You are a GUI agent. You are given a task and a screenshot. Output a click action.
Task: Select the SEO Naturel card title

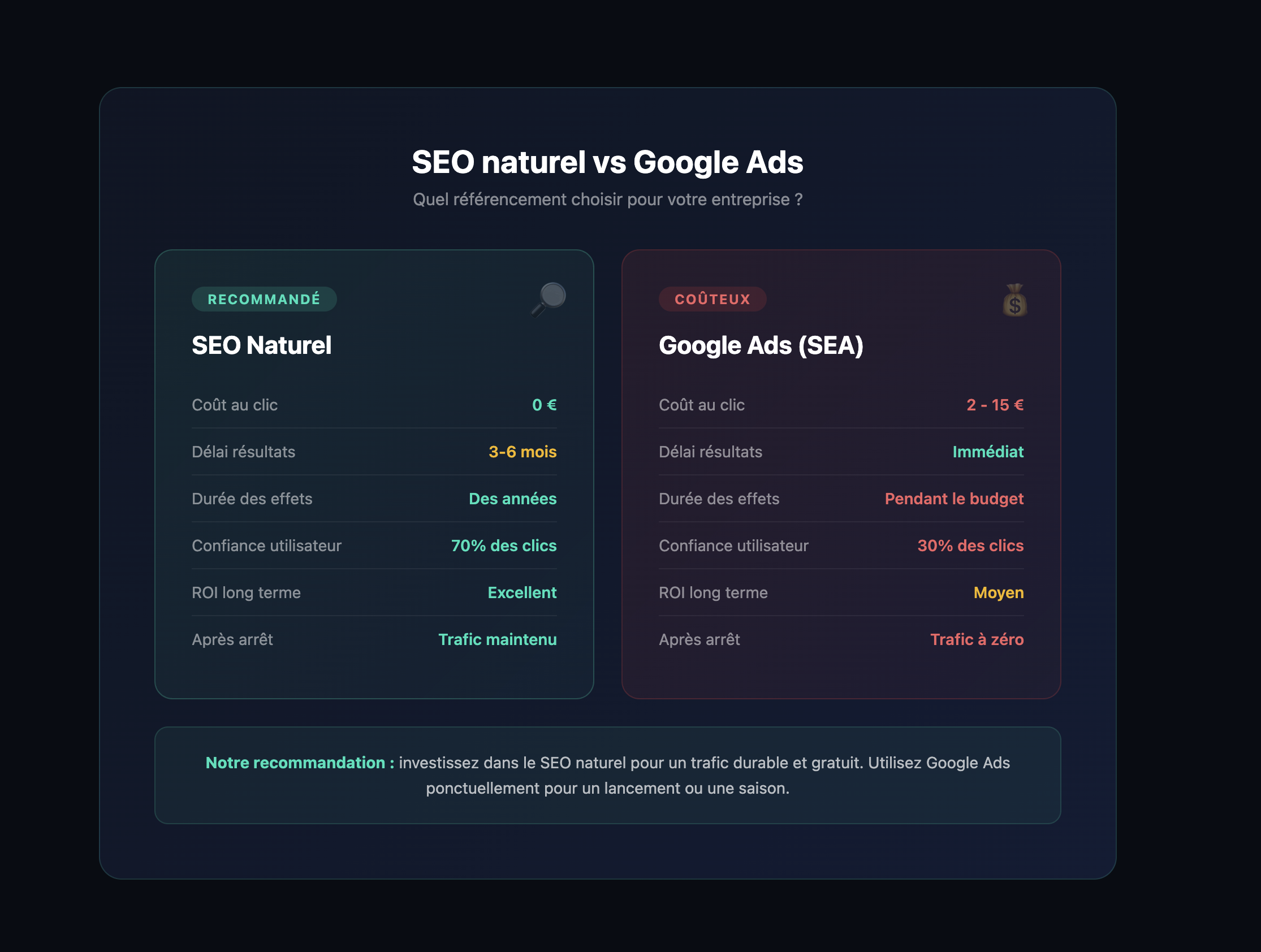point(261,345)
